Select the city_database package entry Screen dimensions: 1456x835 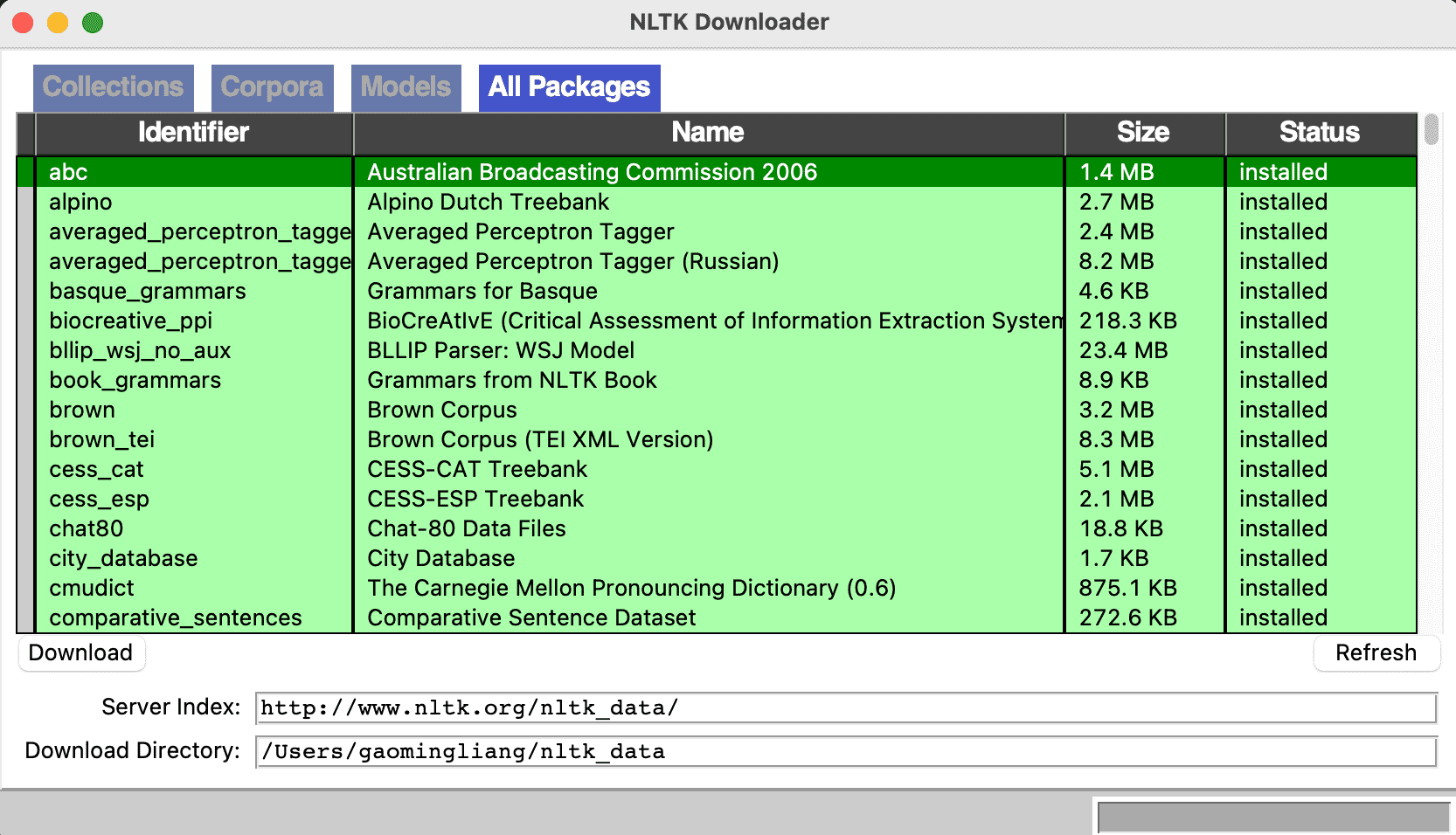pos(123,558)
